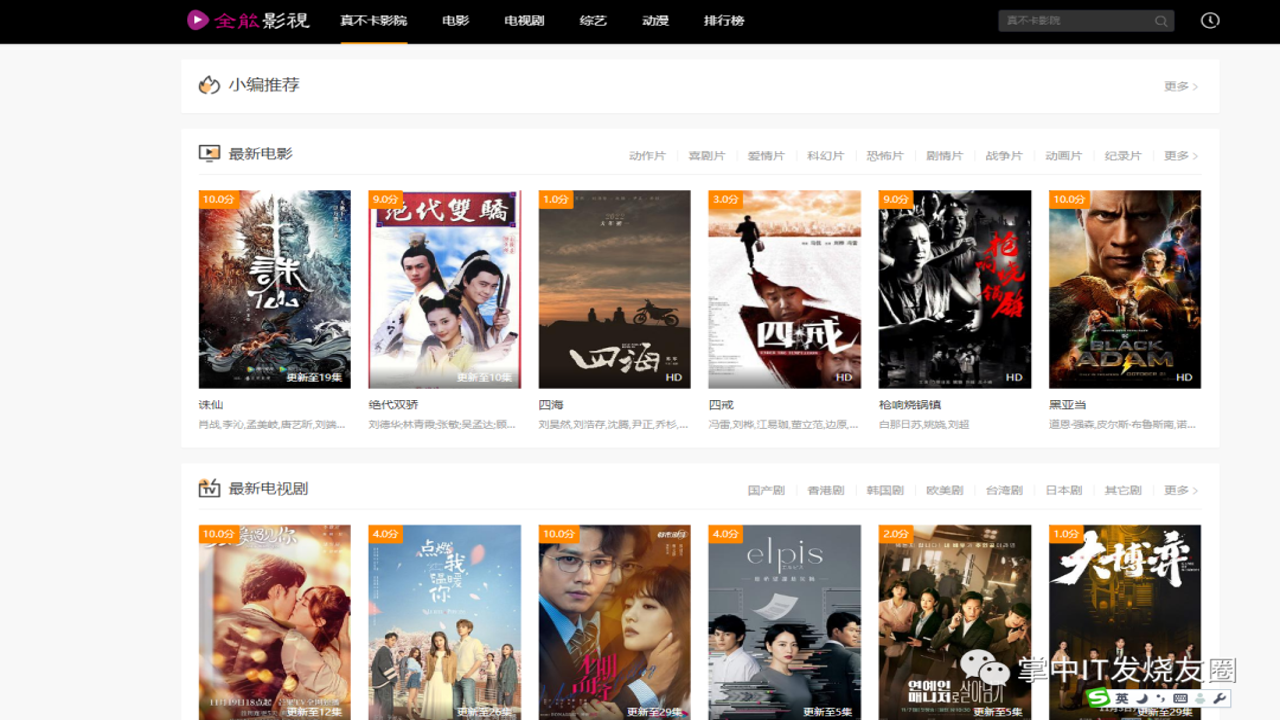The image size is (1280, 720).
Task: Open the 四戒 movie poster
Action: (785, 289)
